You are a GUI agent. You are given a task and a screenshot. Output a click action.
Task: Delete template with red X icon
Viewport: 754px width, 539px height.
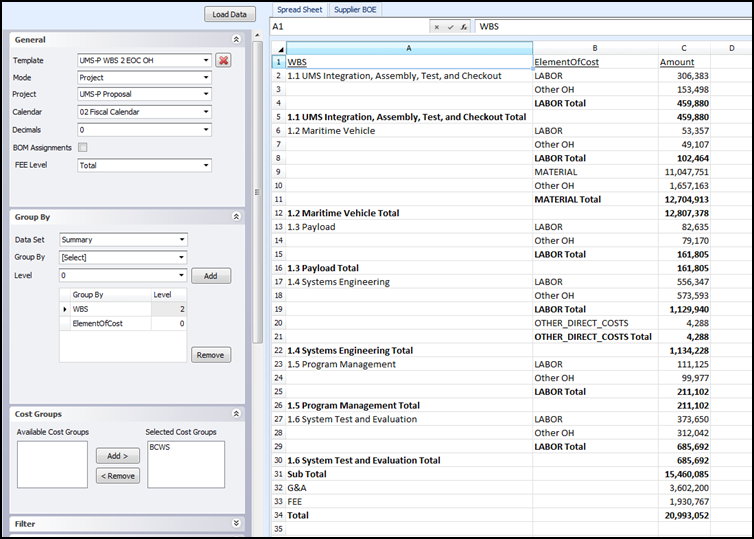coord(223,60)
